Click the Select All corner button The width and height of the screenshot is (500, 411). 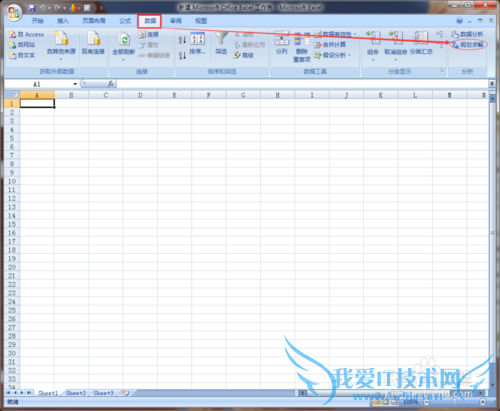[x=12, y=95]
